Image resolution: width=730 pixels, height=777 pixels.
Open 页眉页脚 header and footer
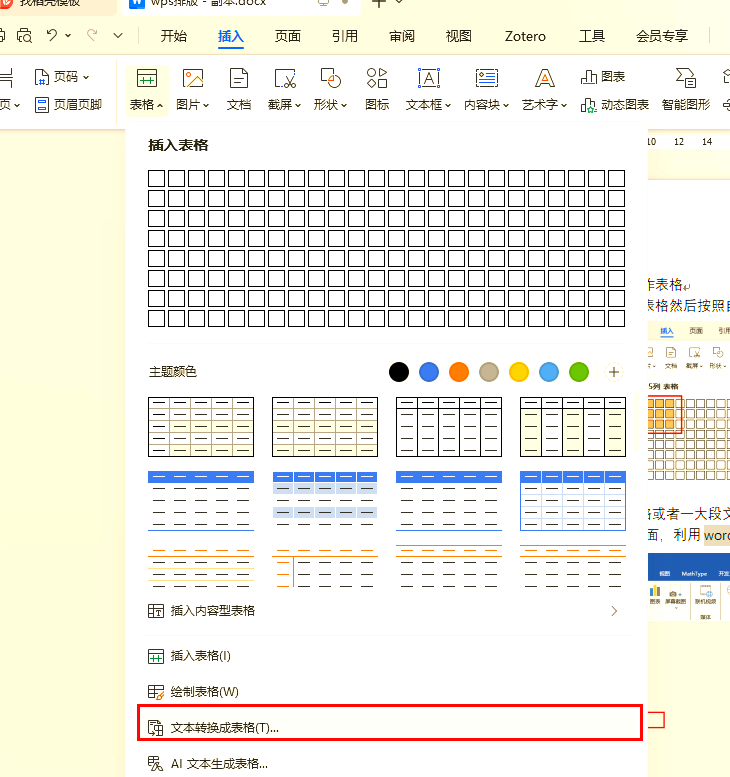point(68,105)
